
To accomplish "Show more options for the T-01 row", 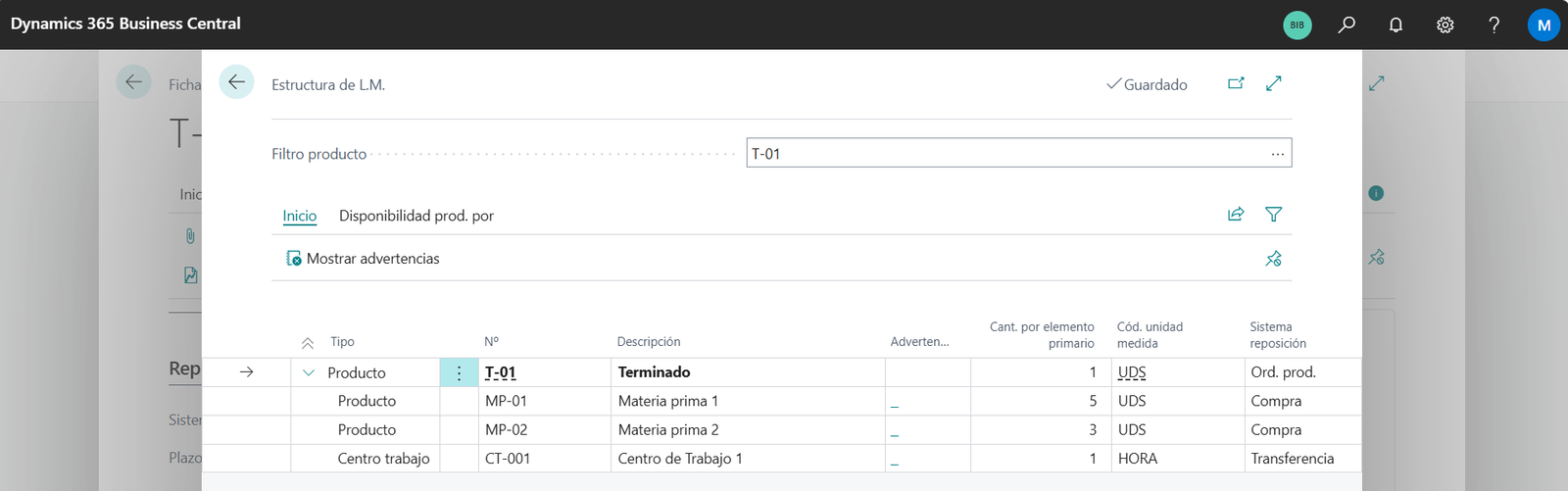I will click(x=459, y=372).
